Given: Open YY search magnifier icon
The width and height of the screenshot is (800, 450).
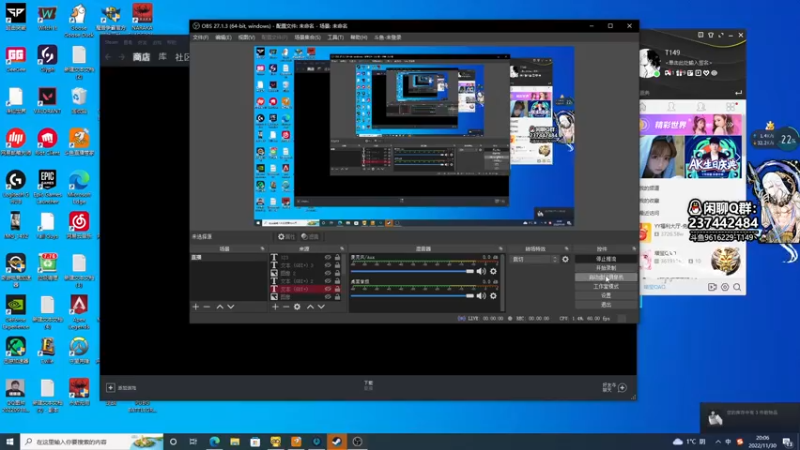Looking at the screenshot, I should 737,287.
